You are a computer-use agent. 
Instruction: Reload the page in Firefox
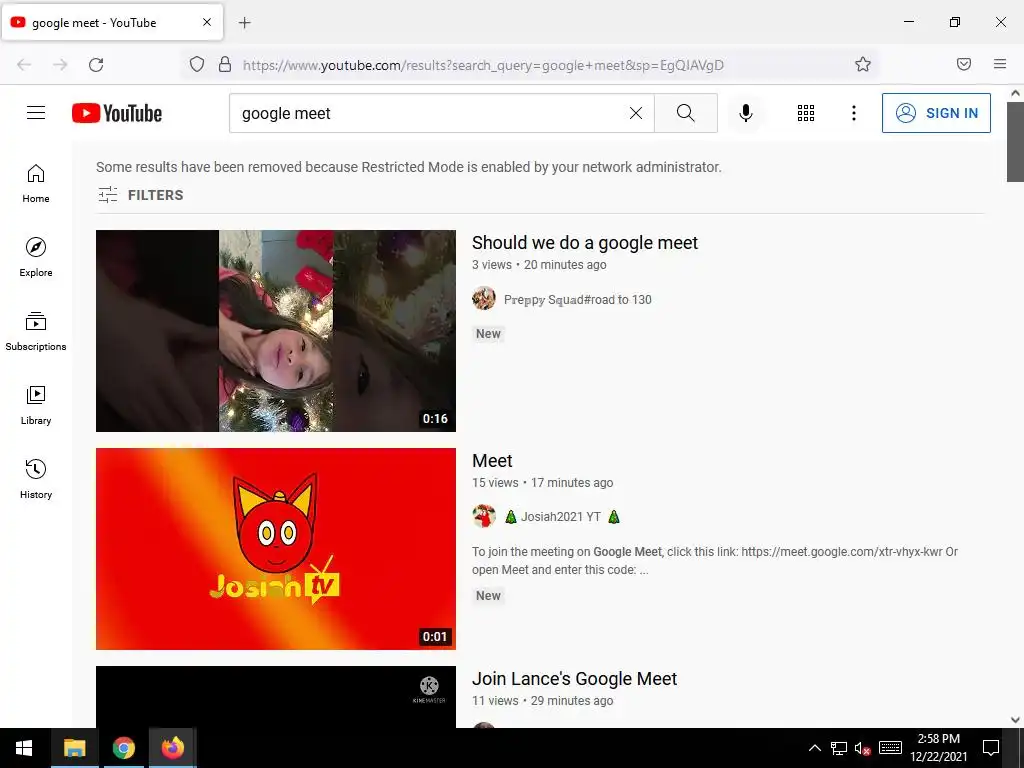(x=96, y=65)
